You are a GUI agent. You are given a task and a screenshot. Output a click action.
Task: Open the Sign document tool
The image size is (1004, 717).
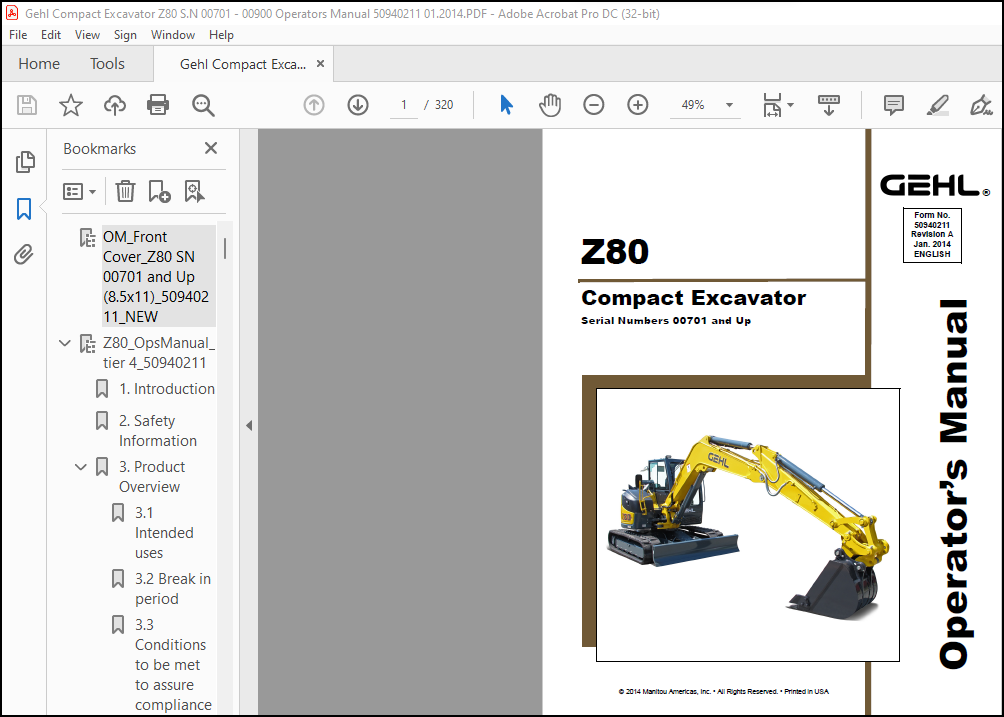tap(981, 105)
